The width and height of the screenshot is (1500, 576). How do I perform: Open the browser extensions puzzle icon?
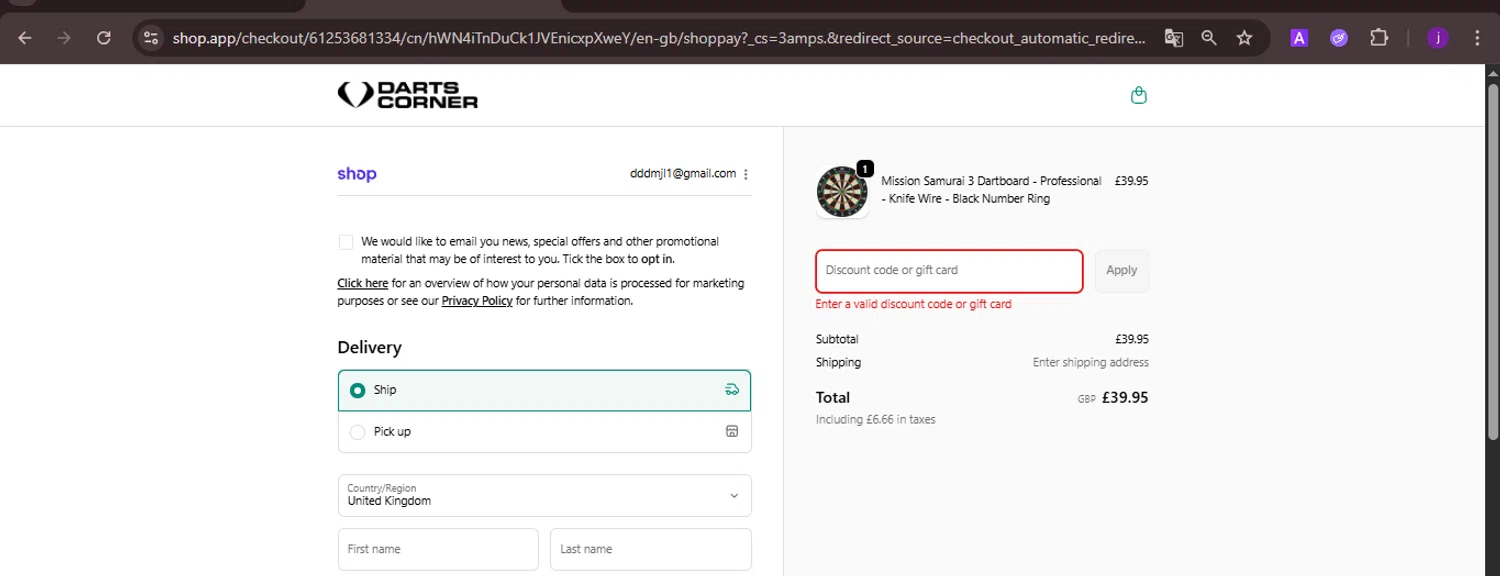1379,38
